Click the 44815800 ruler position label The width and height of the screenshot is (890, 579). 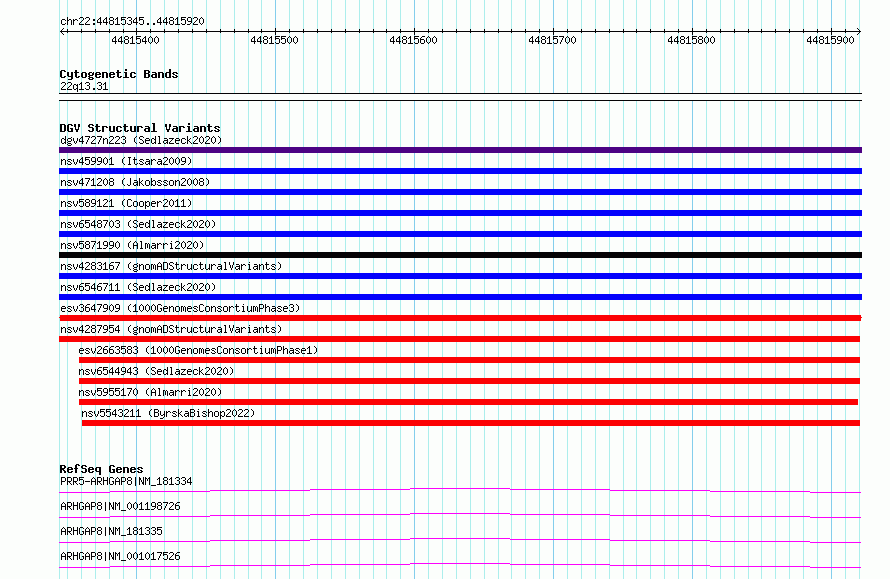coord(691,40)
